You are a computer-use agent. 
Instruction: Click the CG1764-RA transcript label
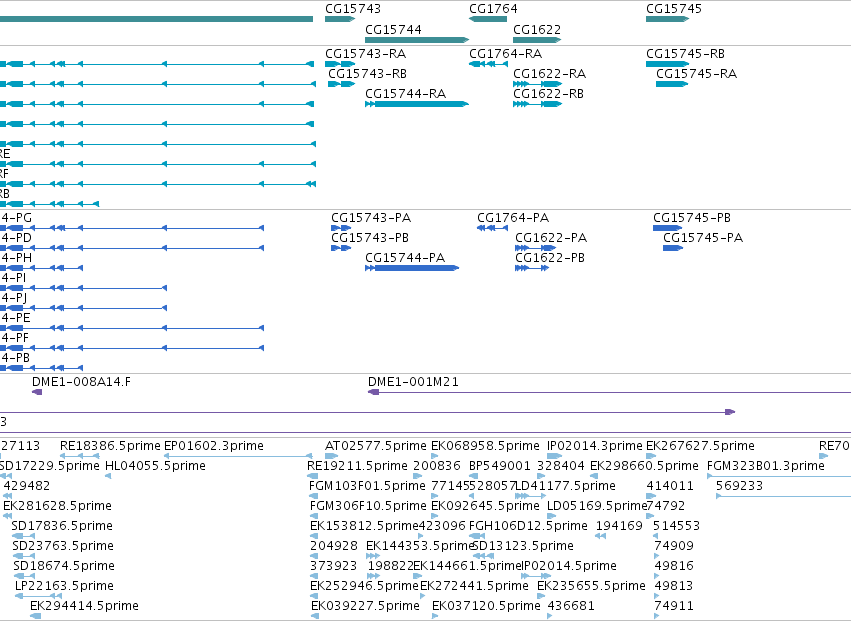click(x=505, y=54)
